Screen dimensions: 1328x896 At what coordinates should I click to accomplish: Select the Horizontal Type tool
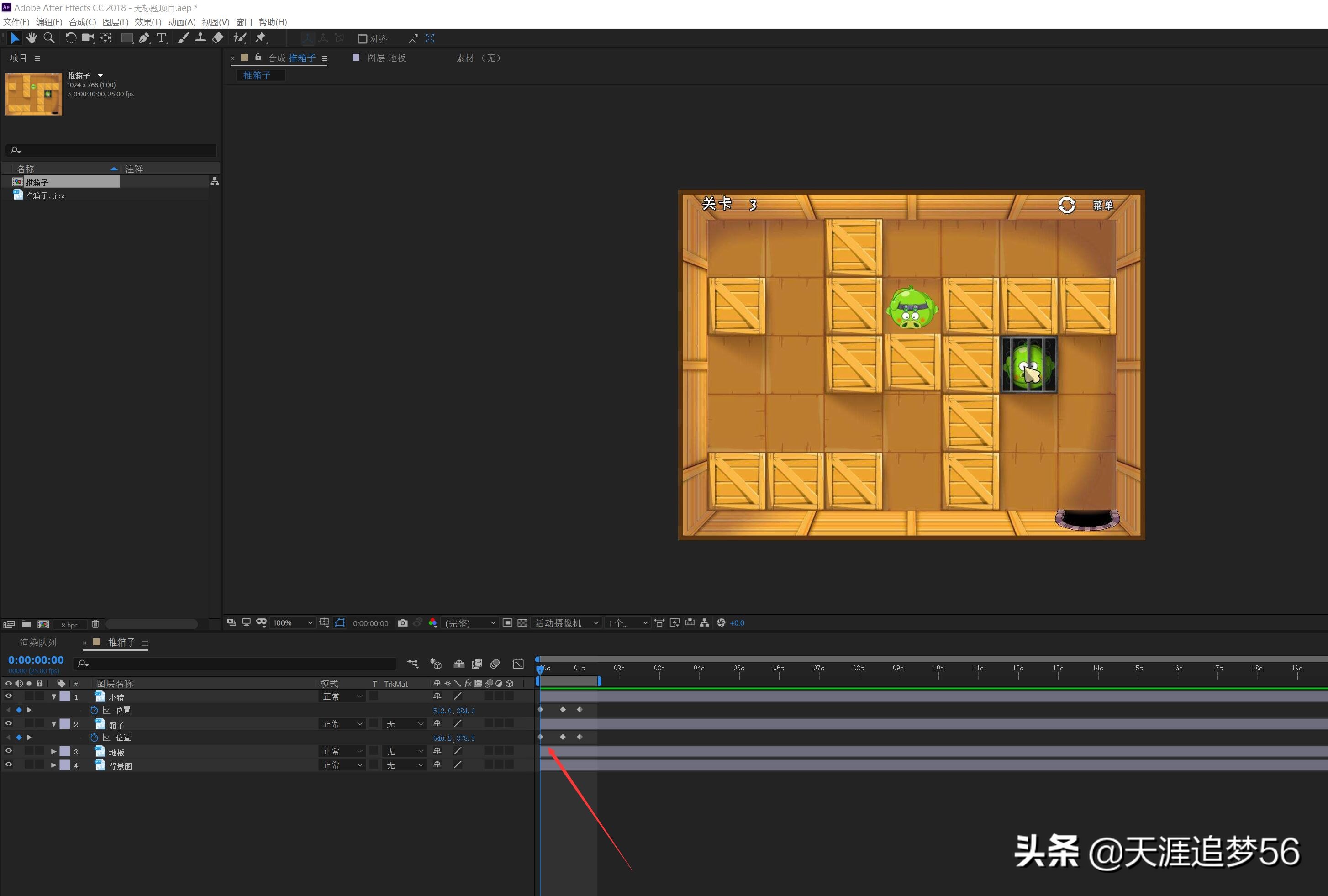(x=162, y=38)
